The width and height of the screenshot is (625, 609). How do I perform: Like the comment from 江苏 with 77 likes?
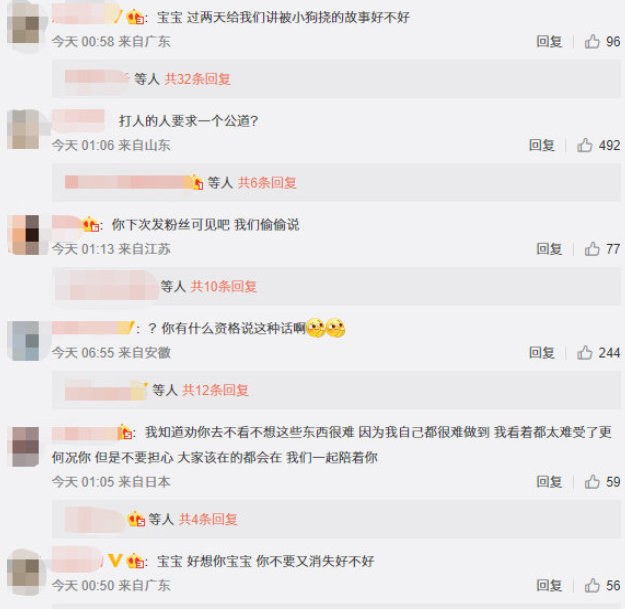(592, 249)
